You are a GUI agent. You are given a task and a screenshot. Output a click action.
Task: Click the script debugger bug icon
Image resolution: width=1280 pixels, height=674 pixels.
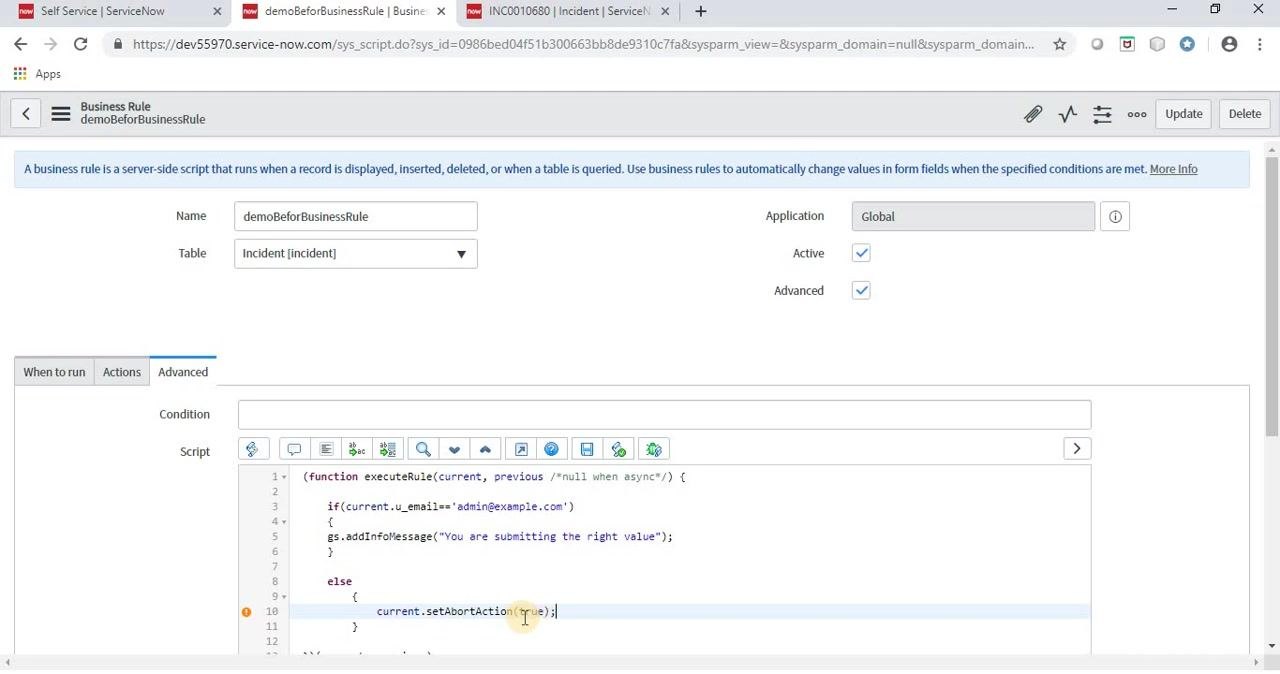click(654, 450)
